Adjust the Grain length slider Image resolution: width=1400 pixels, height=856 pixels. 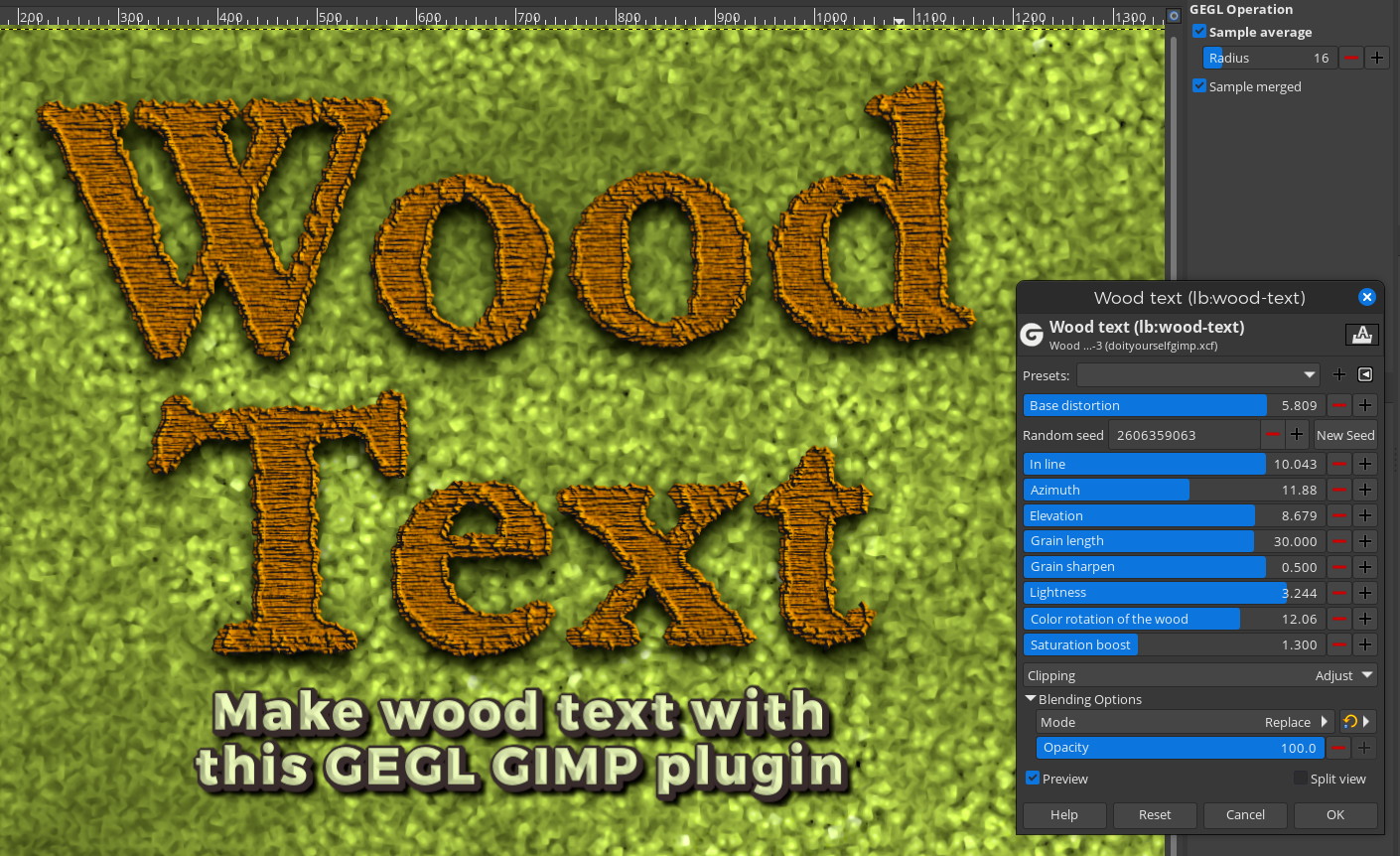click(x=1175, y=541)
